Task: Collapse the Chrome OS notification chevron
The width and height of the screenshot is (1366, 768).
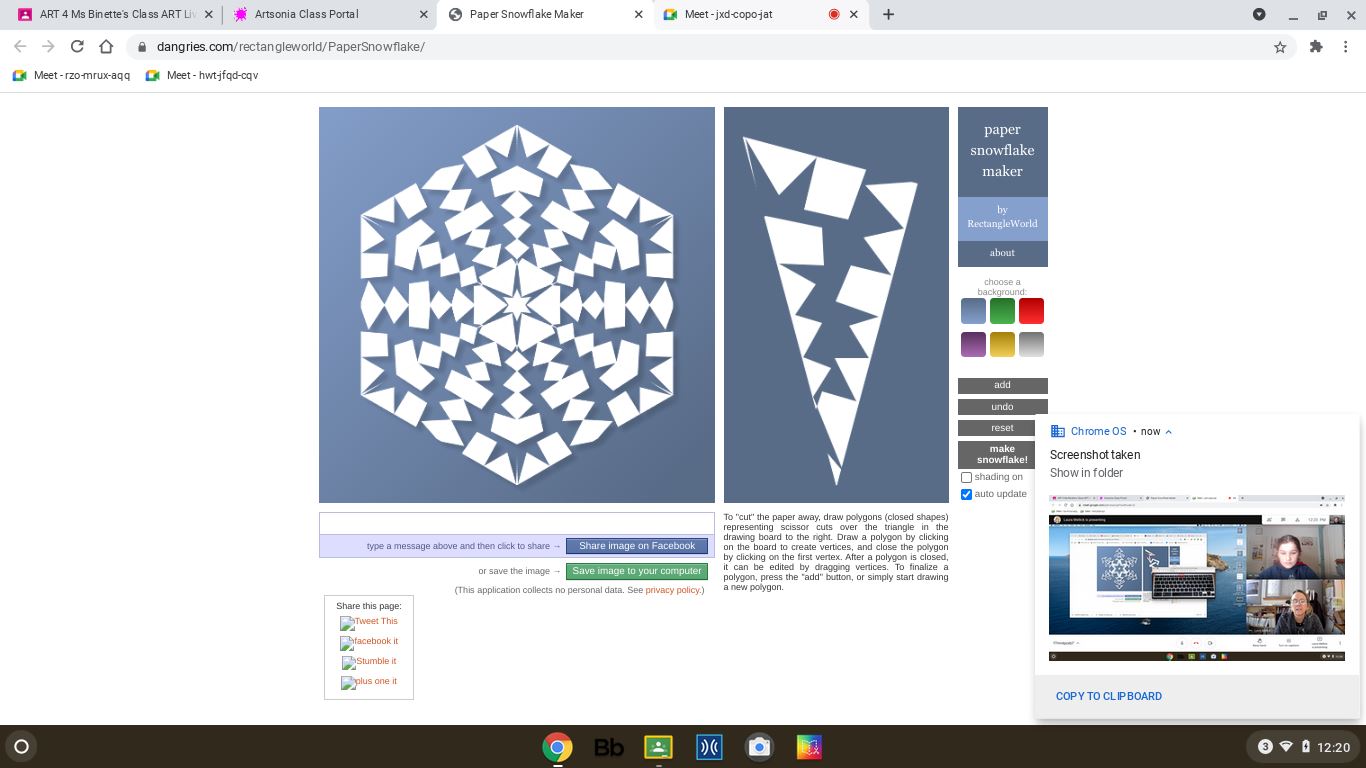Action: point(1168,432)
